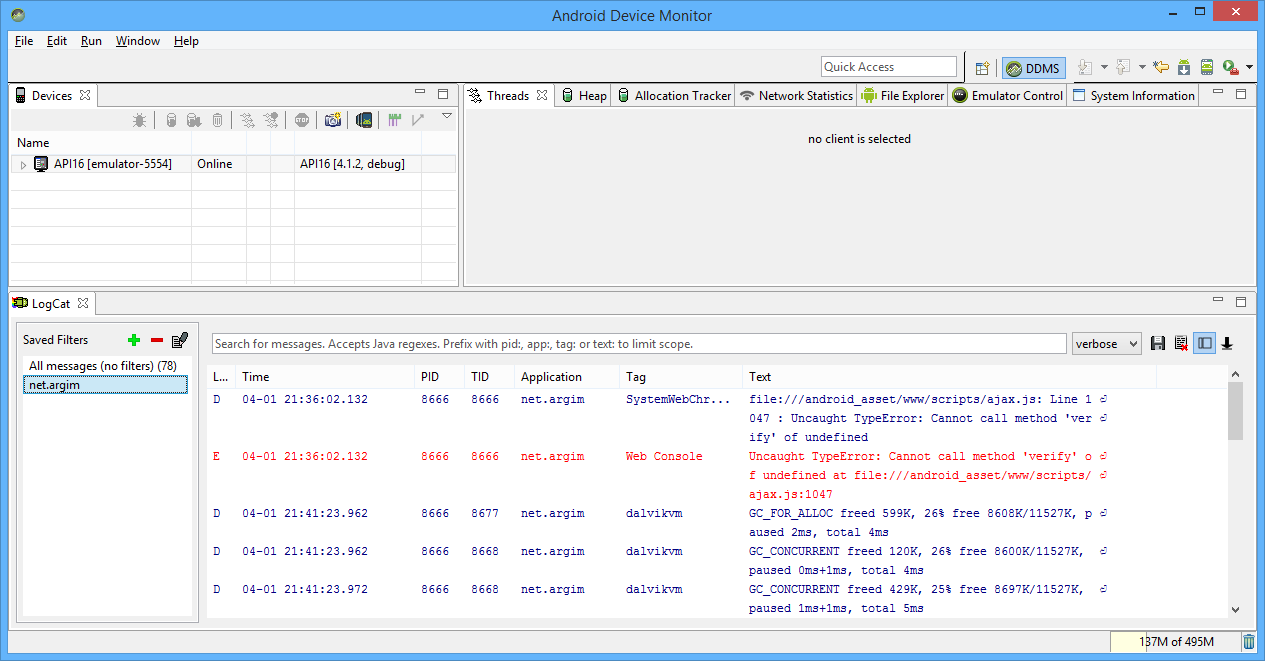Viewport: 1265px width, 661px height.
Task: Click the Debug selected process bug icon
Action: click(x=140, y=120)
